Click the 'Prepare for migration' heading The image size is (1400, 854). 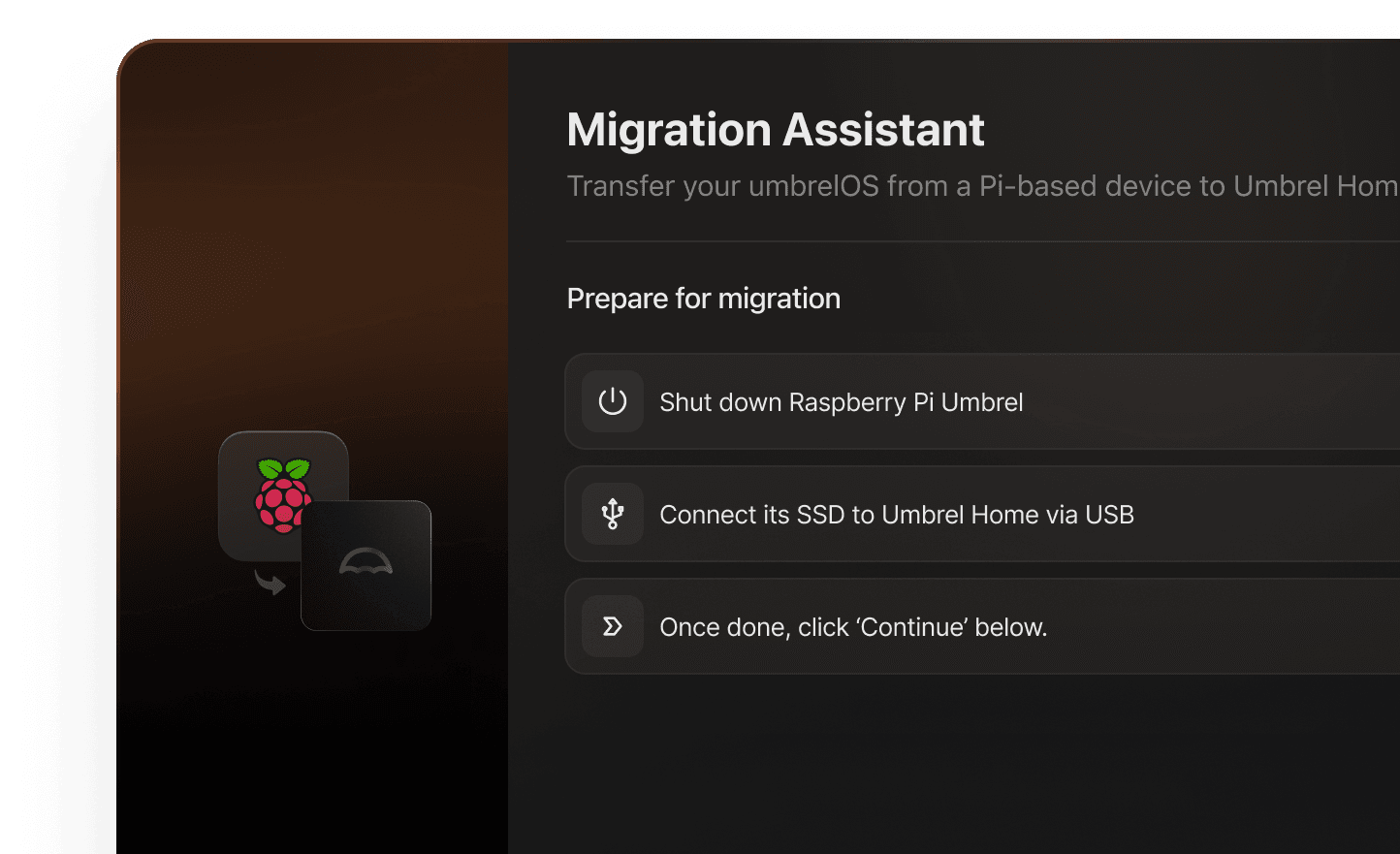(704, 298)
